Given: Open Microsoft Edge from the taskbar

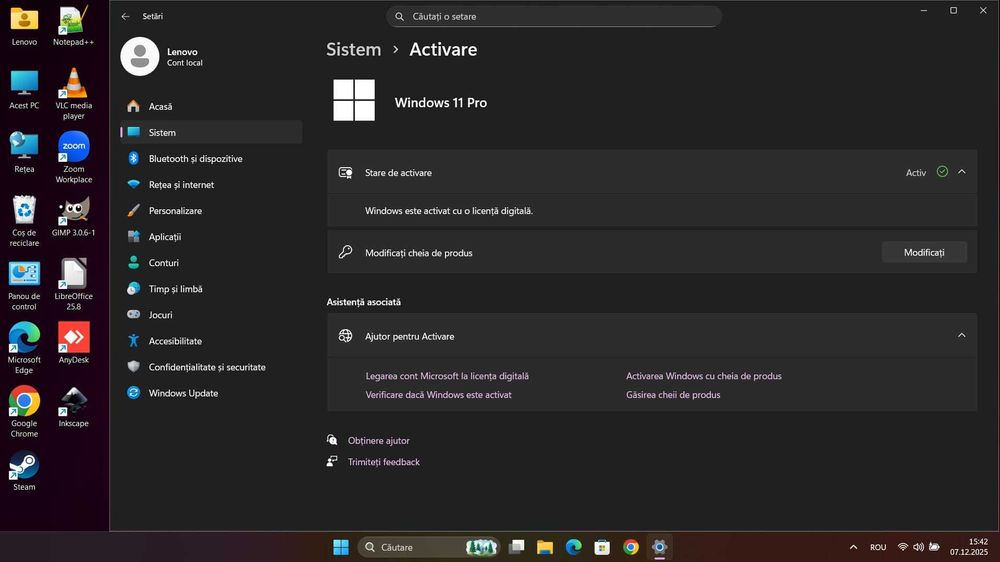Looking at the screenshot, I should pyautogui.click(x=573, y=547).
